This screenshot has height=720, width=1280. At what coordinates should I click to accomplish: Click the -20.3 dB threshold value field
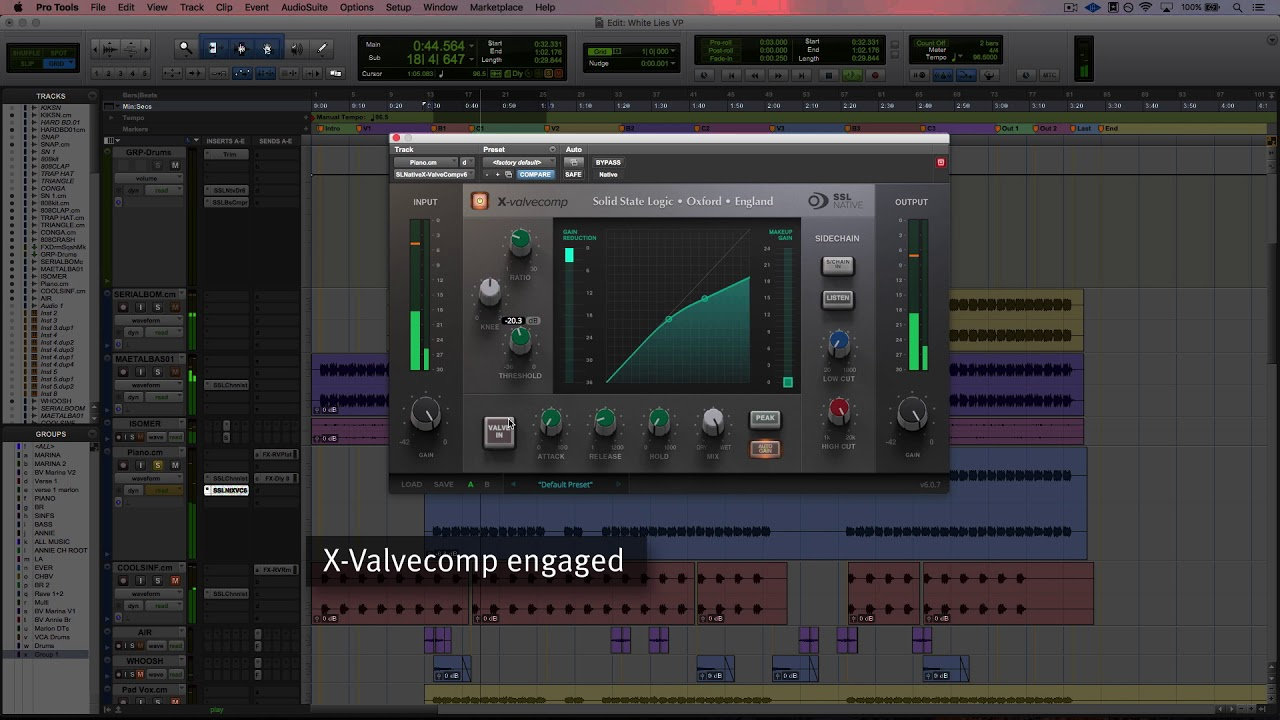pos(513,321)
